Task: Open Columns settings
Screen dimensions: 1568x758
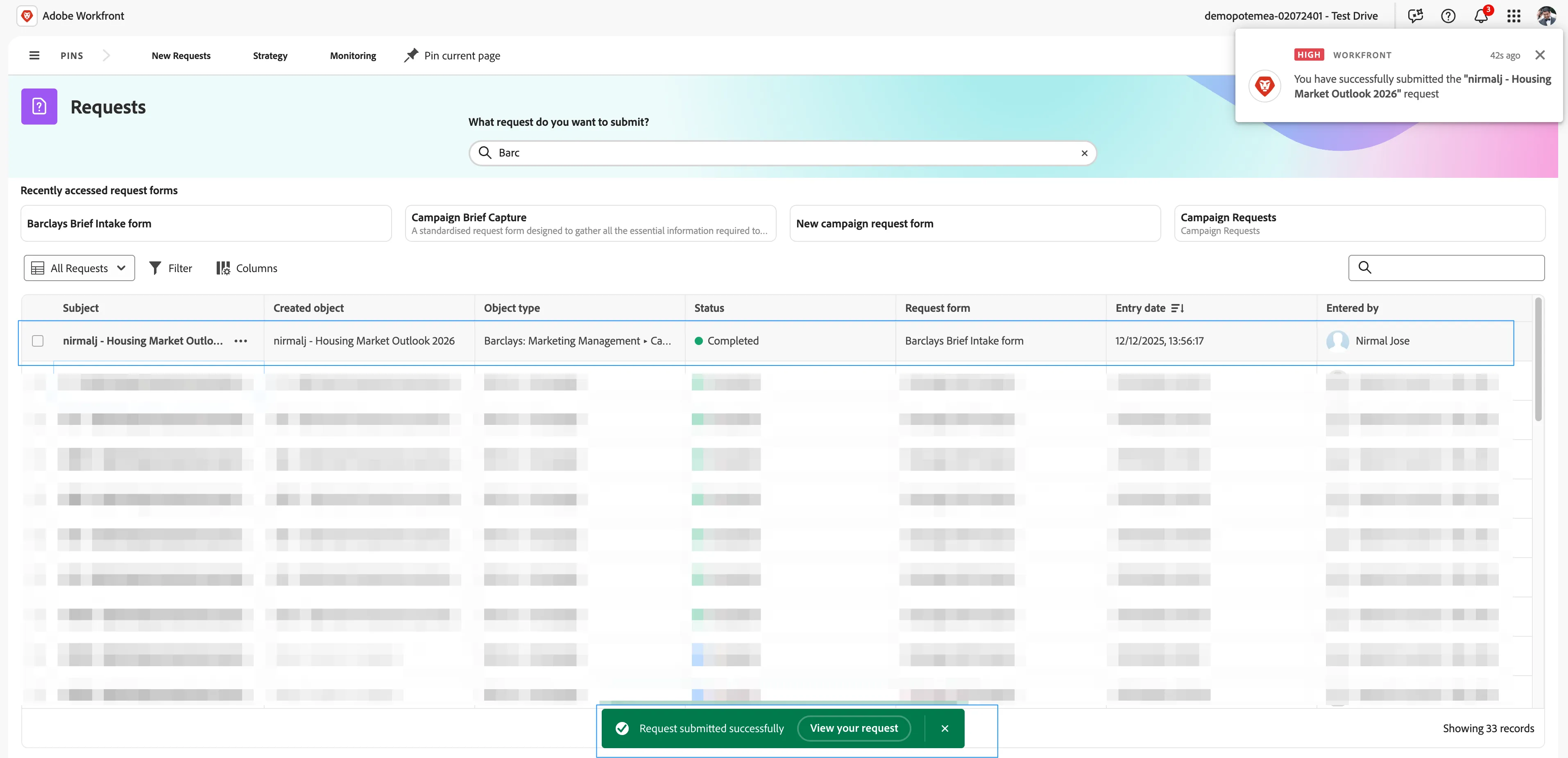Action: coord(247,268)
